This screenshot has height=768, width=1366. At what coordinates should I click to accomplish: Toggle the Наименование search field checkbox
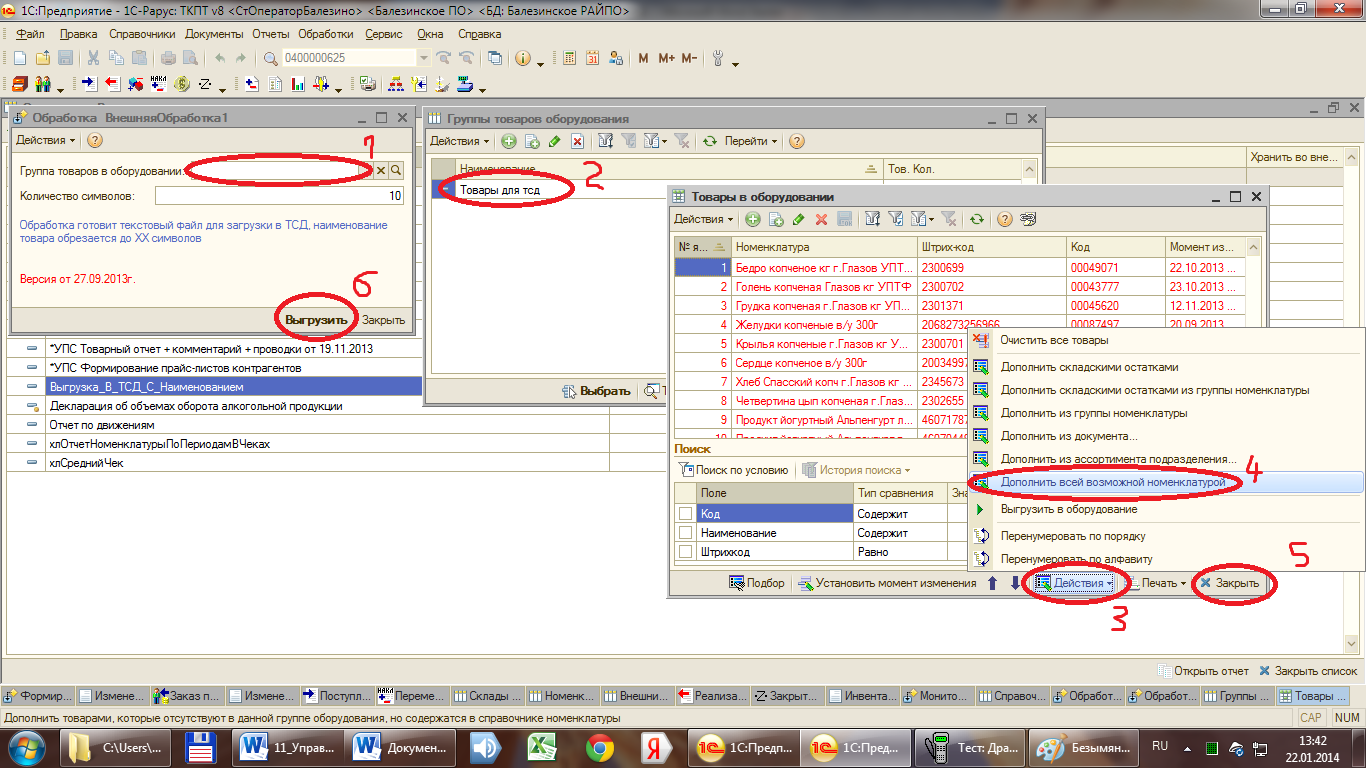(685, 532)
